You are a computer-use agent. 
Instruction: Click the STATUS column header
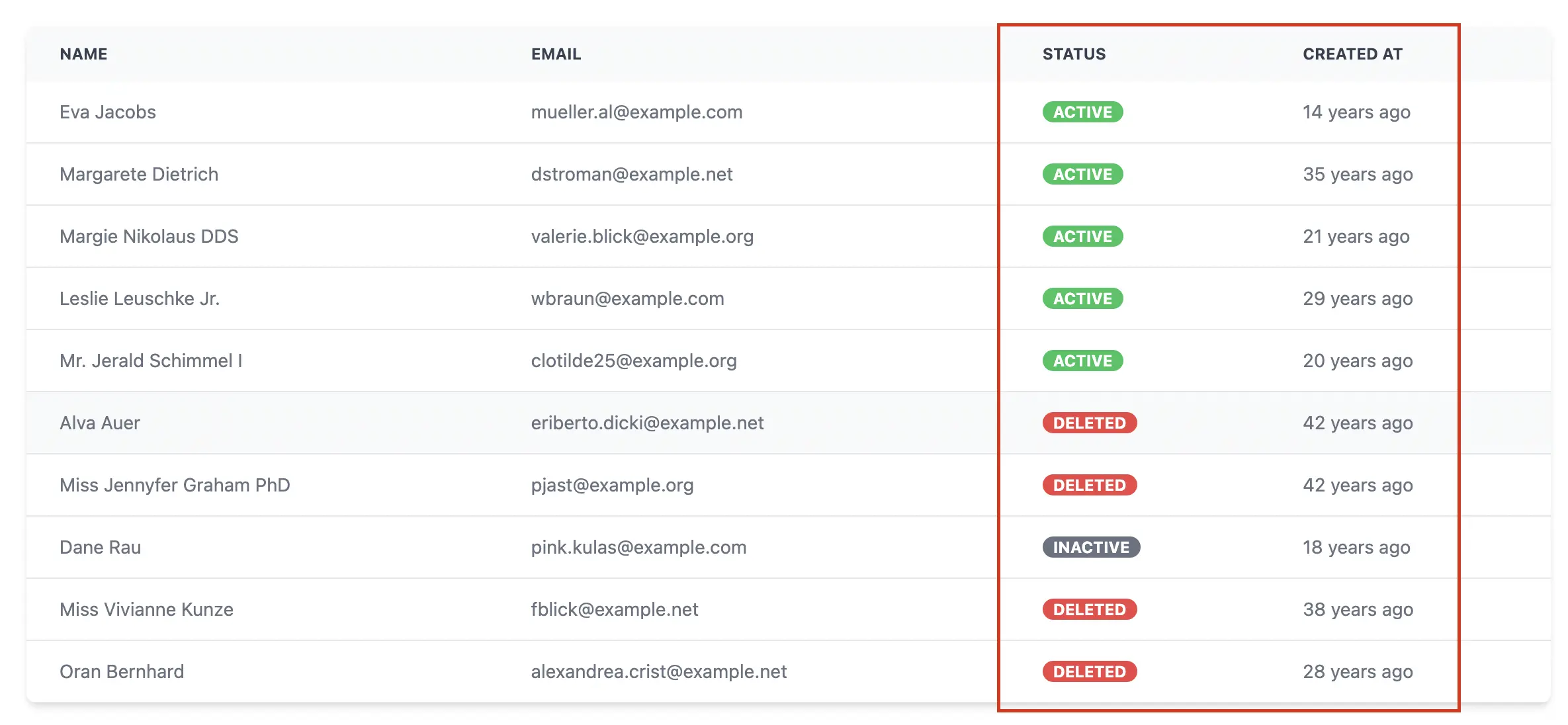click(1074, 54)
